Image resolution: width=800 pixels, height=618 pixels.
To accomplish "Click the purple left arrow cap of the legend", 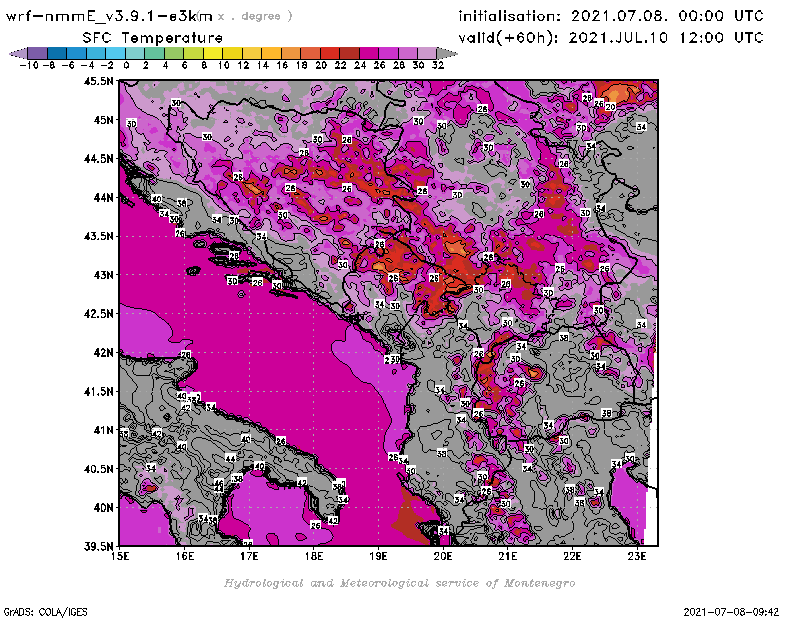I will pyautogui.click(x=16, y=53).
